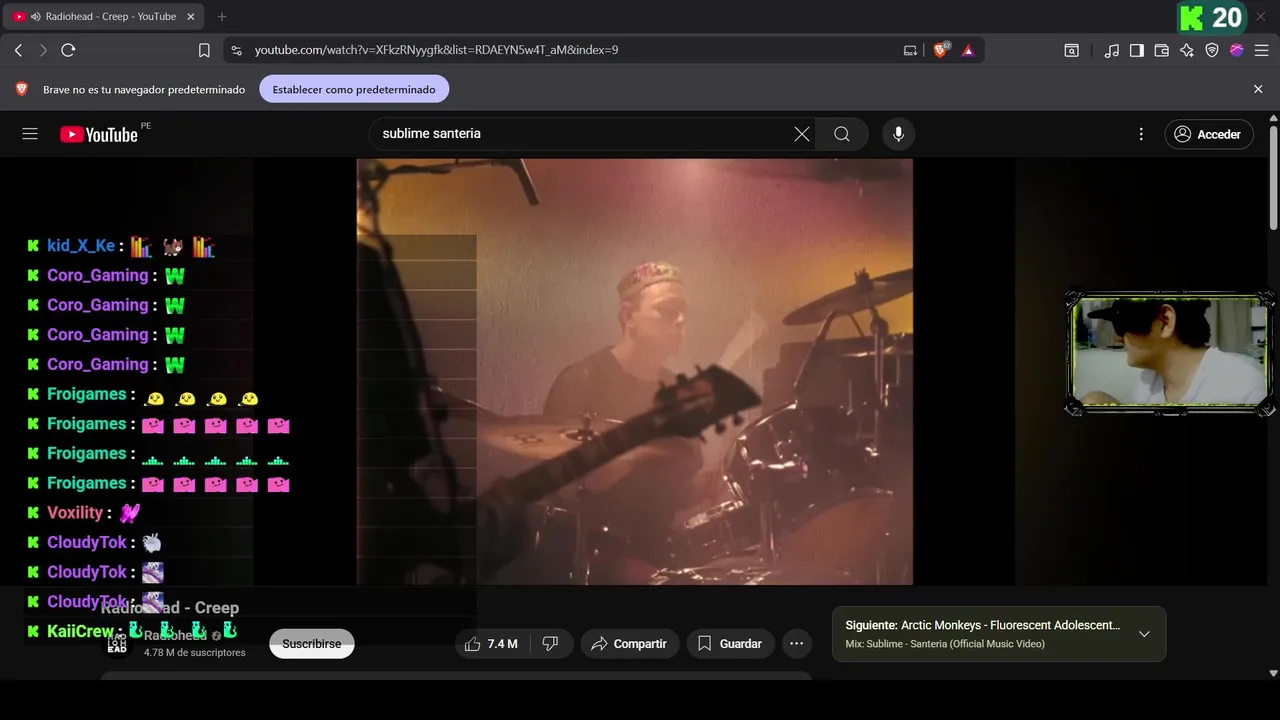The height and width of the screenshot is (720, 1280).
Task: Click Establecer como predeterminado button
Action: (x=354, y=89)
